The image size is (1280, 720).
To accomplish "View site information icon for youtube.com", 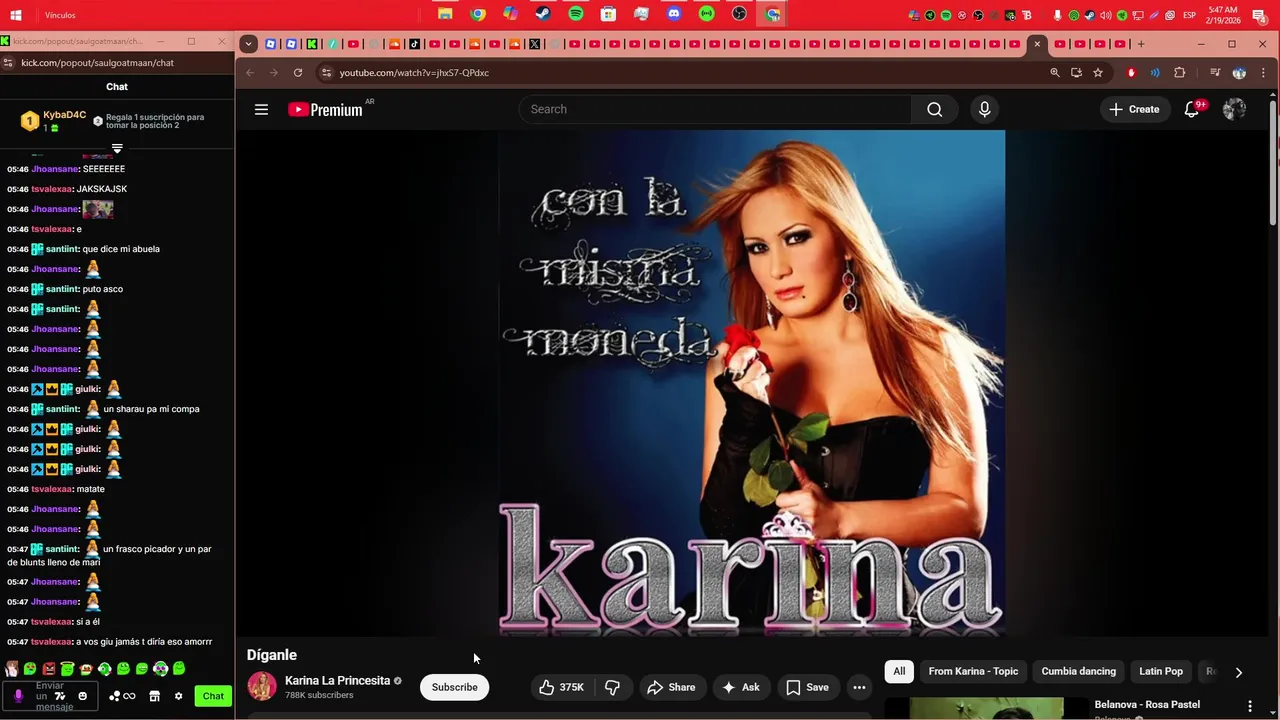I will 325,73.
